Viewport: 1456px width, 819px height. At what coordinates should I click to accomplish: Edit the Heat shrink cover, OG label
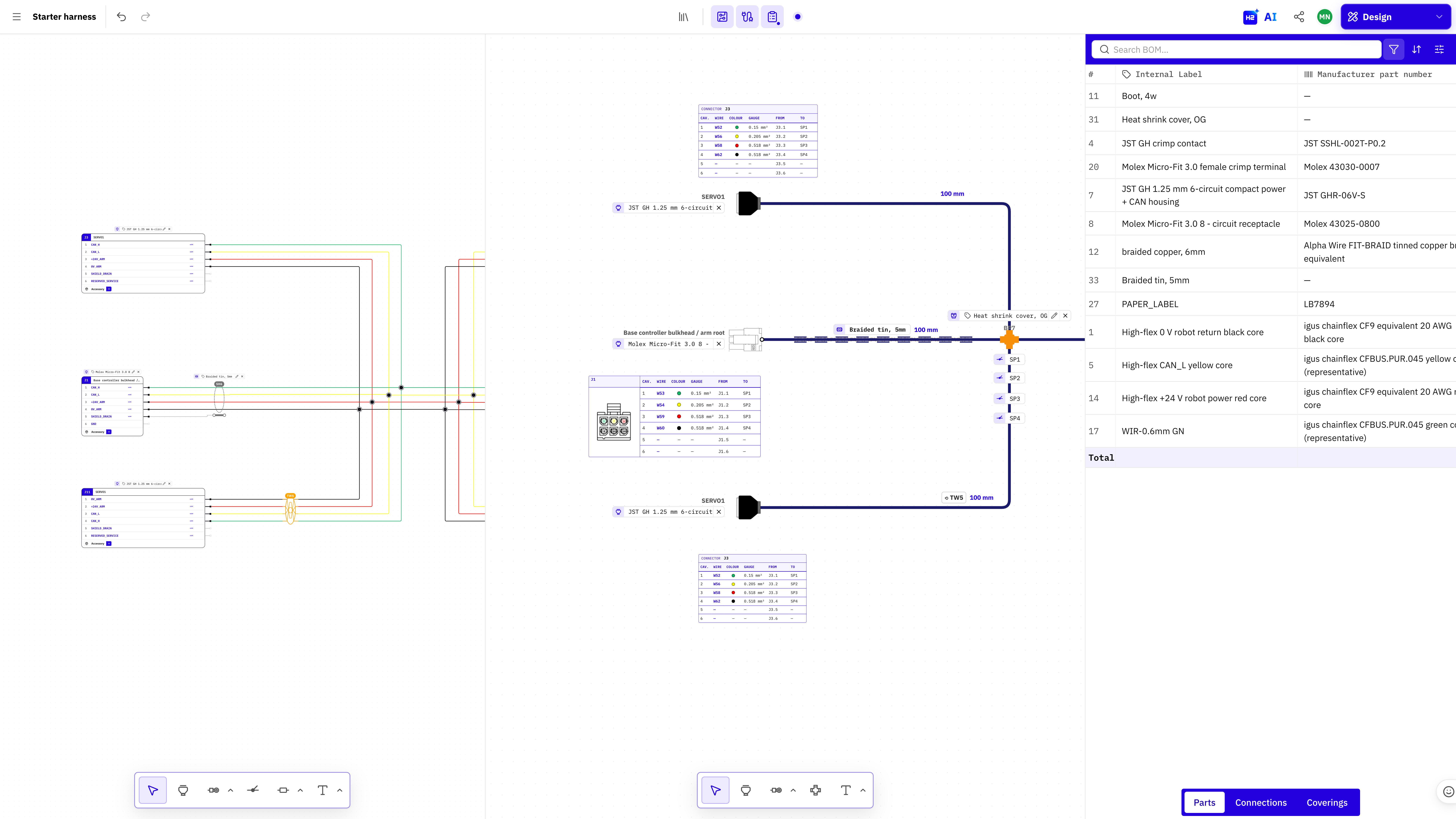[1054, 316]
